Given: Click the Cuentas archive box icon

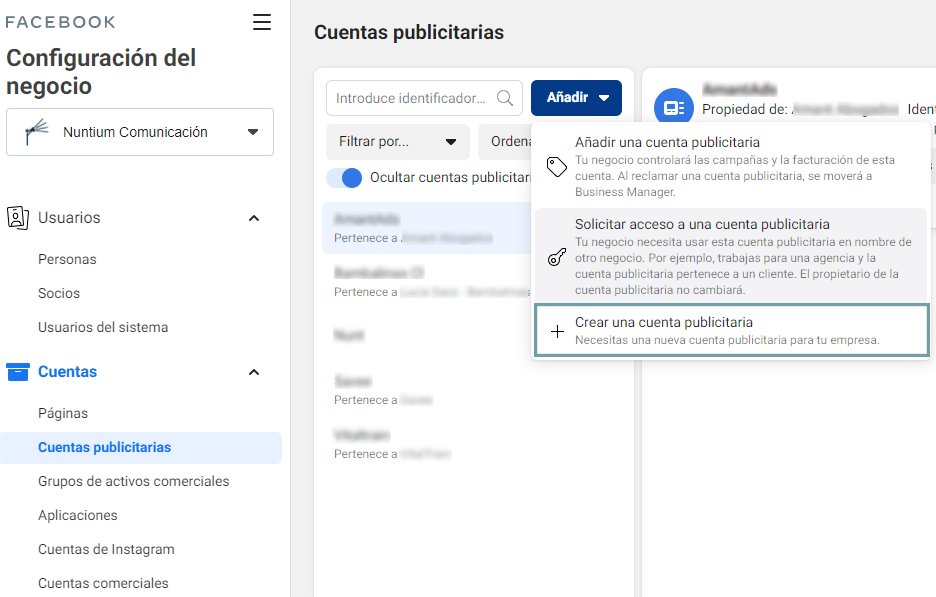Looking at the screenshot, I should (18, 372).
